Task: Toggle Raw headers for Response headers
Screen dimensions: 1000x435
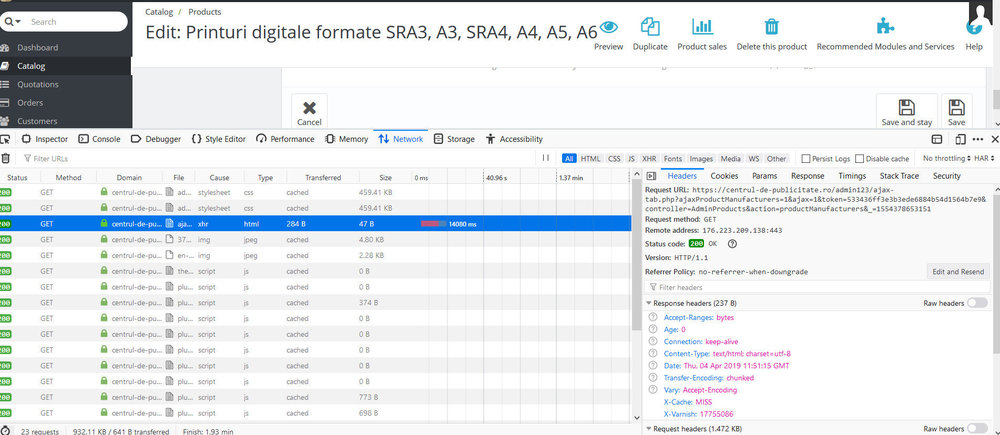Action: [x=977, y=302]
